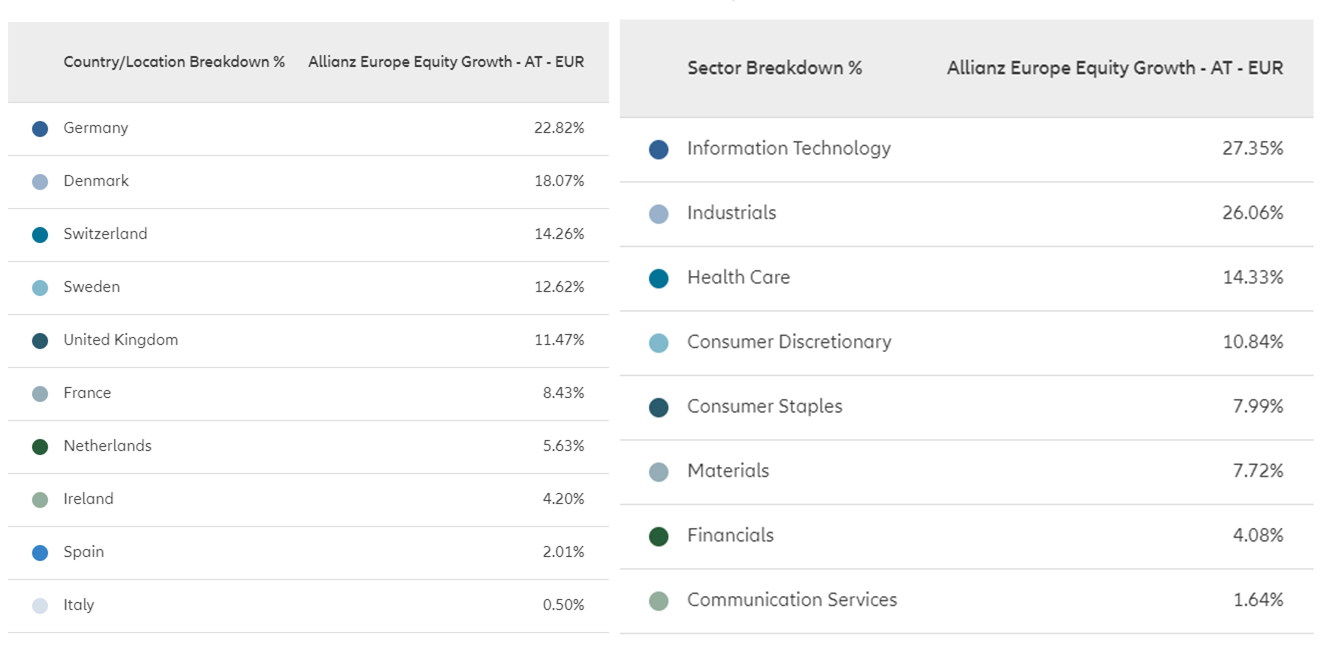Click the Ireland country label
The image size is (1327, 645).
tap(88, 499)
